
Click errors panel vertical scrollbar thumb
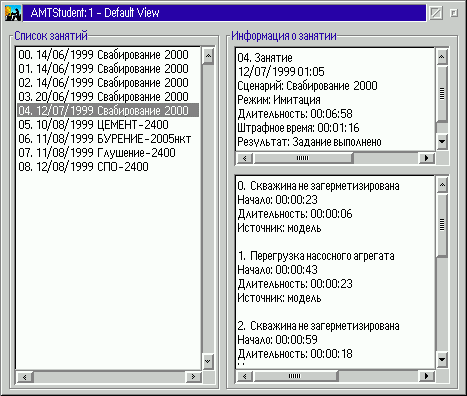click(x=442, y=225)
